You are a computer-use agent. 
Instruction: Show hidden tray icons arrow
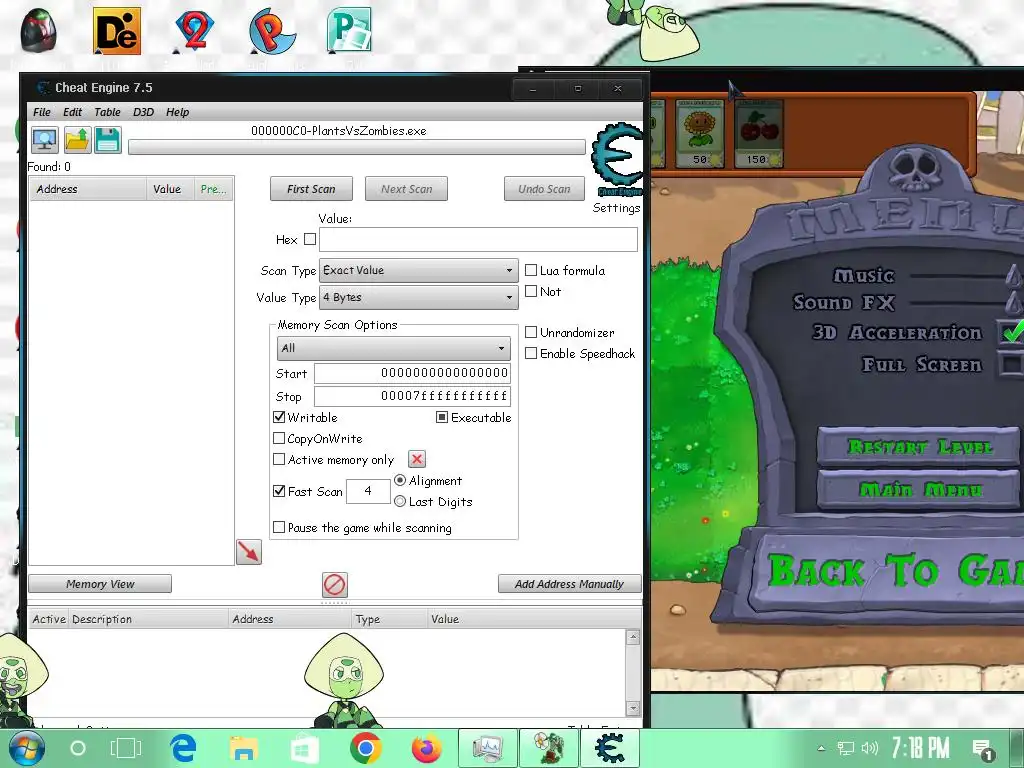822,748
